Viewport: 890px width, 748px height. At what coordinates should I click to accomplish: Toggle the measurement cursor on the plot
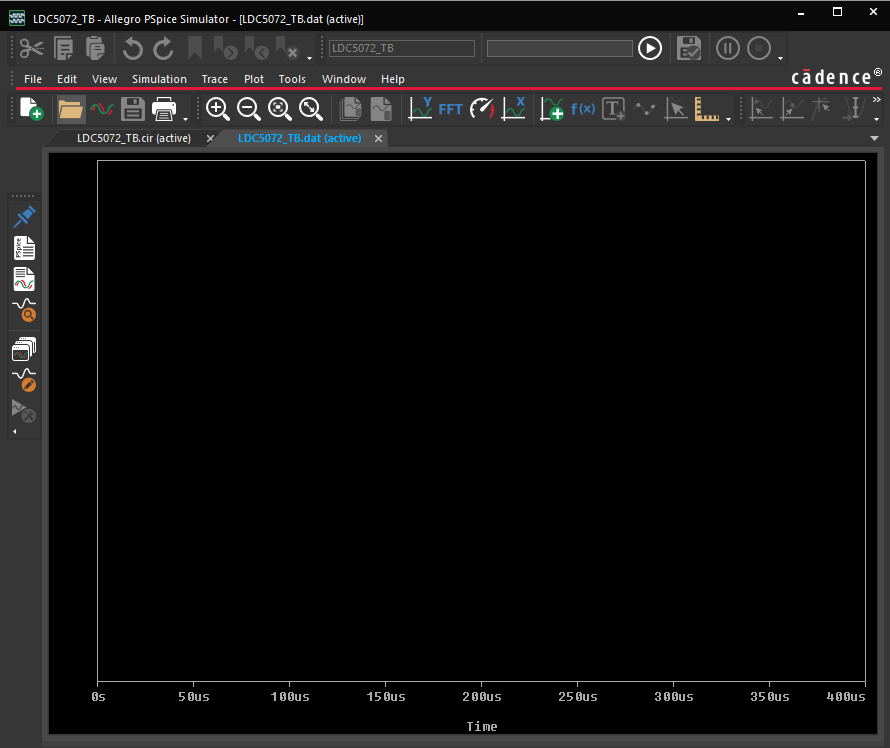point(677,109)
